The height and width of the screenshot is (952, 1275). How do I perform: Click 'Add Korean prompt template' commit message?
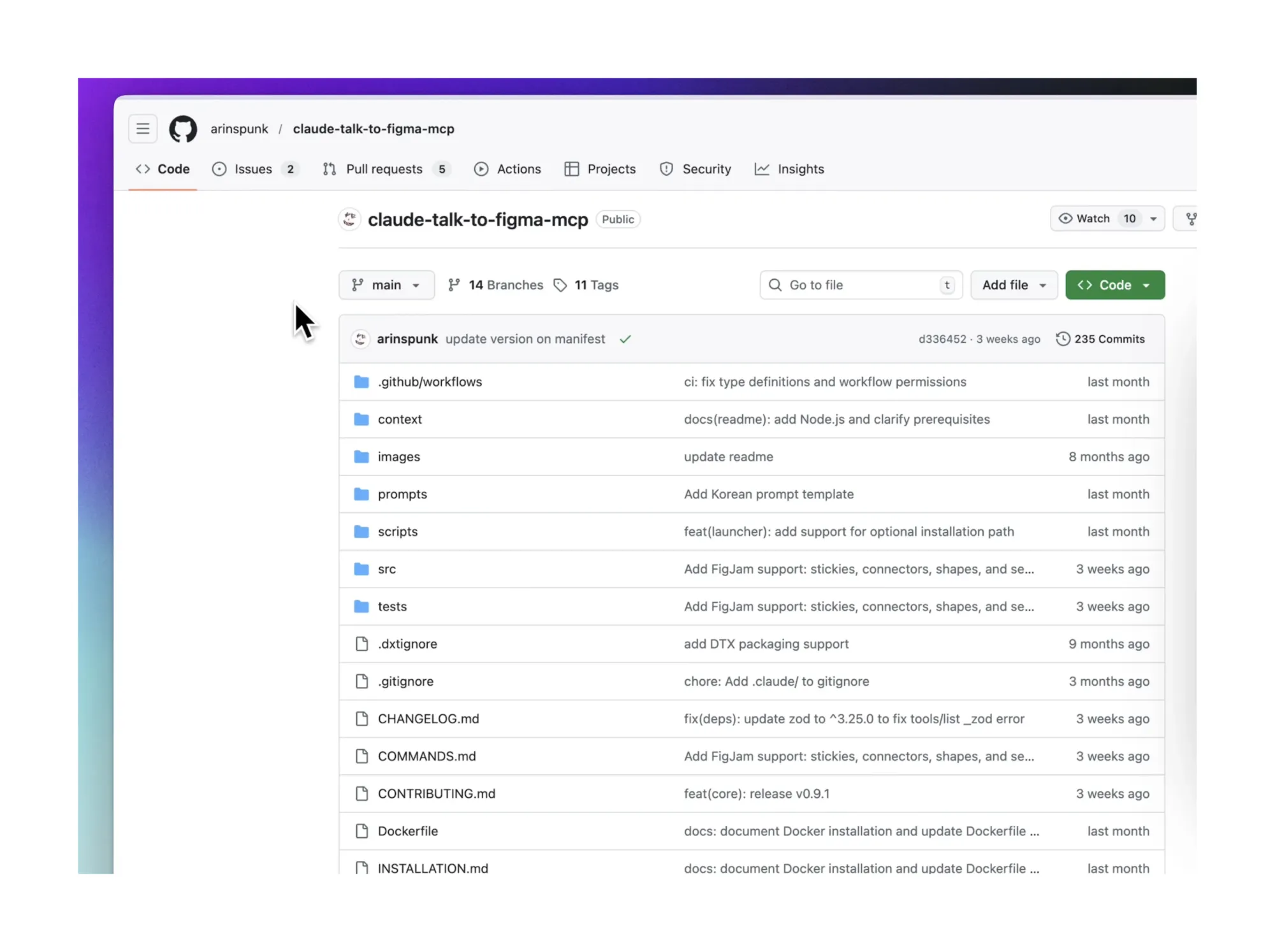coord(769,494)
